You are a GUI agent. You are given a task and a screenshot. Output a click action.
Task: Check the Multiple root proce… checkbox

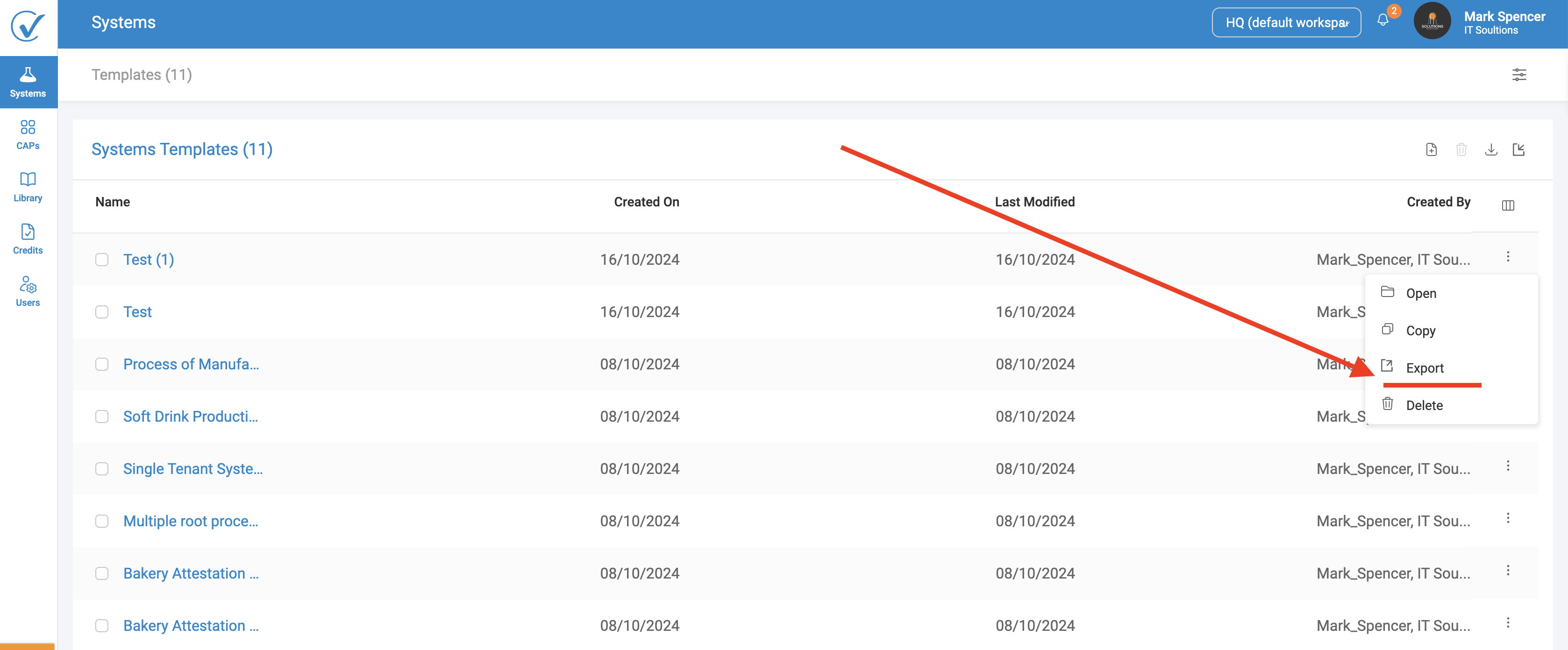click(102, 522)
